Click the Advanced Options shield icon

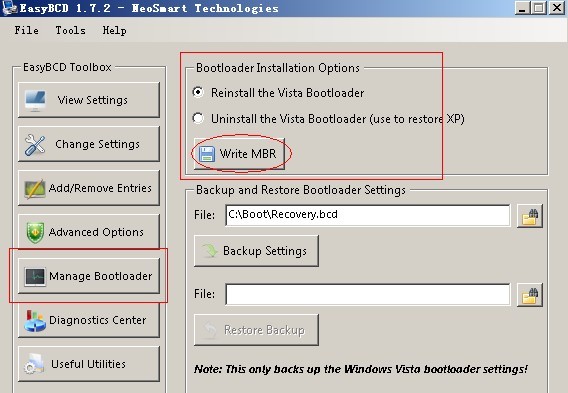coord(35,232)
